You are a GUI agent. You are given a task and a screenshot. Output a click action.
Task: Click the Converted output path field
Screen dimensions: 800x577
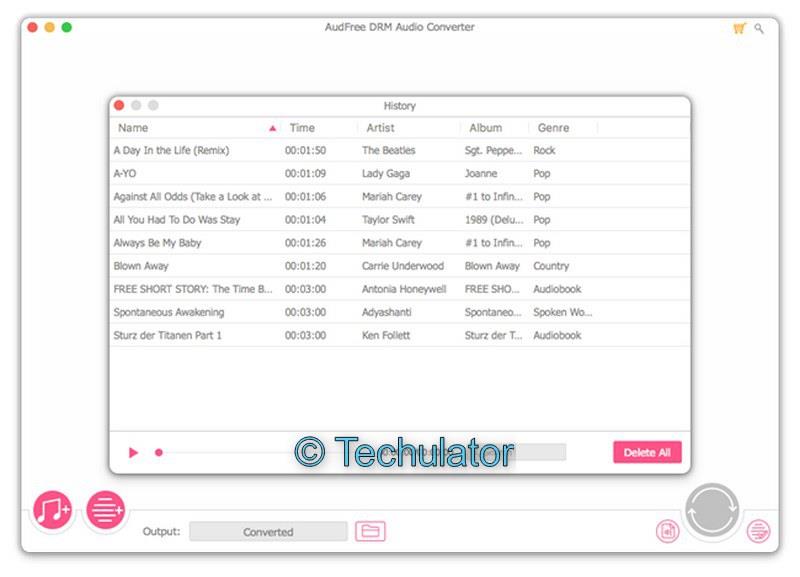click(x=268, y=531)
